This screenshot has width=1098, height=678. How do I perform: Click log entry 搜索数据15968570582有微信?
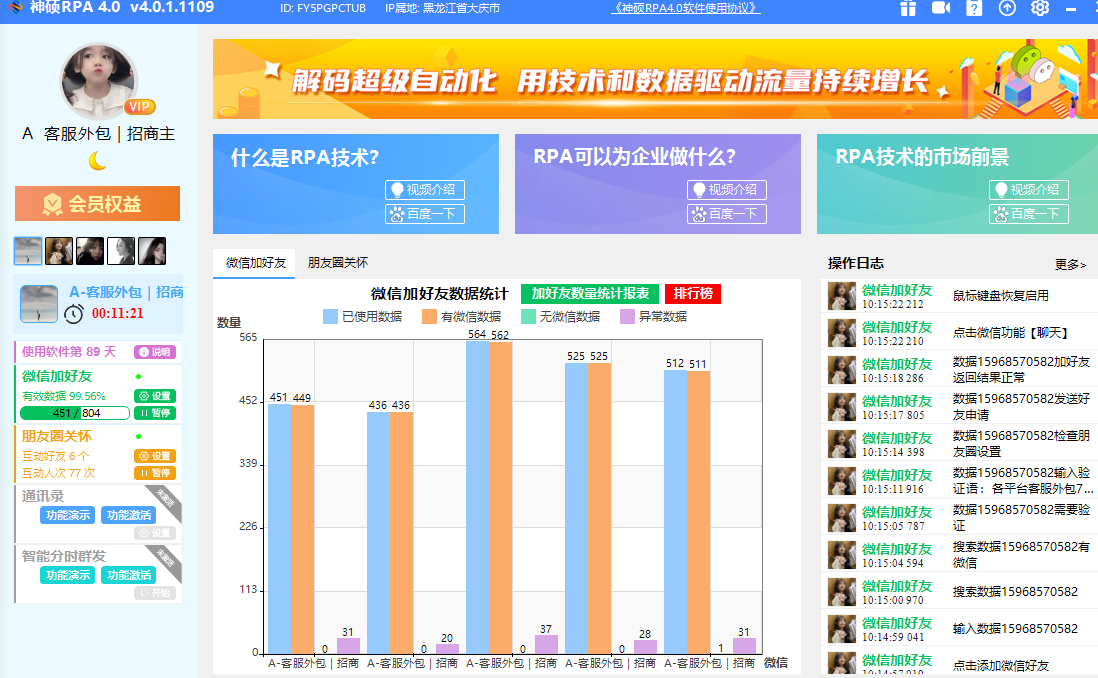(1022, 554)
